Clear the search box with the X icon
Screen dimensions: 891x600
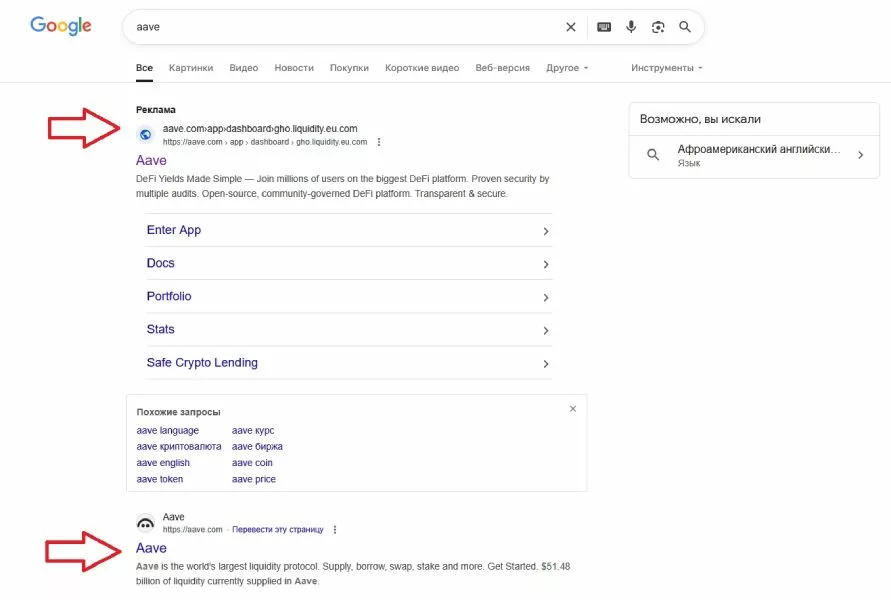(x=571, y=27)
